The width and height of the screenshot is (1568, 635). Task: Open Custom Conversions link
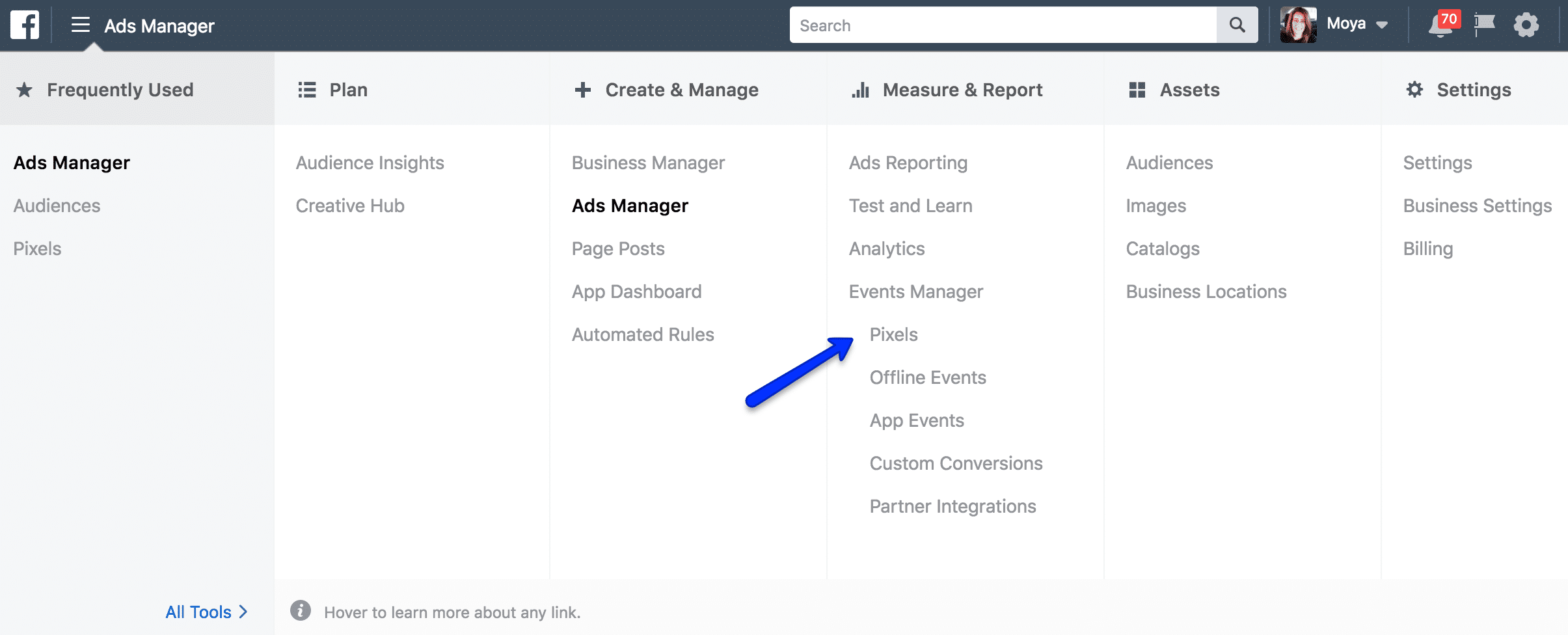956,463
